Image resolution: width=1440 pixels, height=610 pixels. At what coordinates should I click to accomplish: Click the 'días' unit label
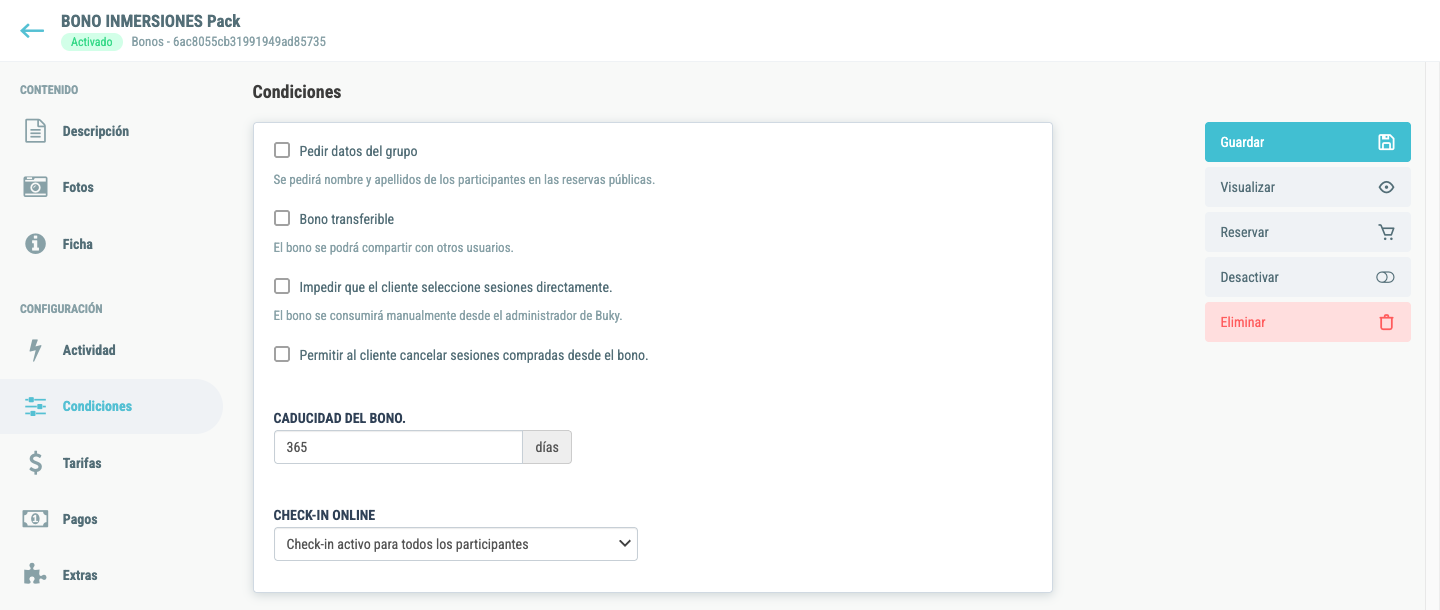click(547, 447)
